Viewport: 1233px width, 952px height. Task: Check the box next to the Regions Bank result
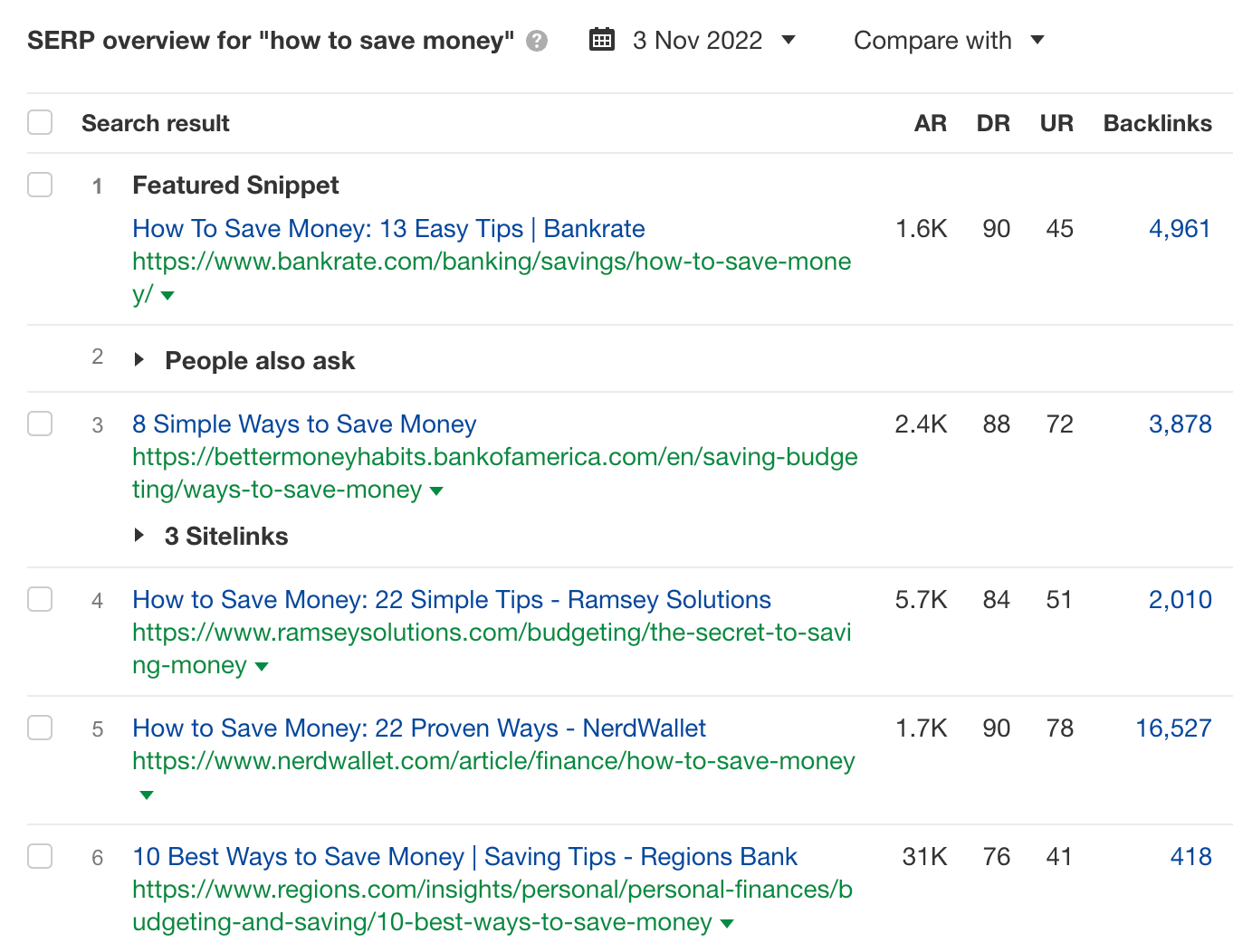pos(40,856)
